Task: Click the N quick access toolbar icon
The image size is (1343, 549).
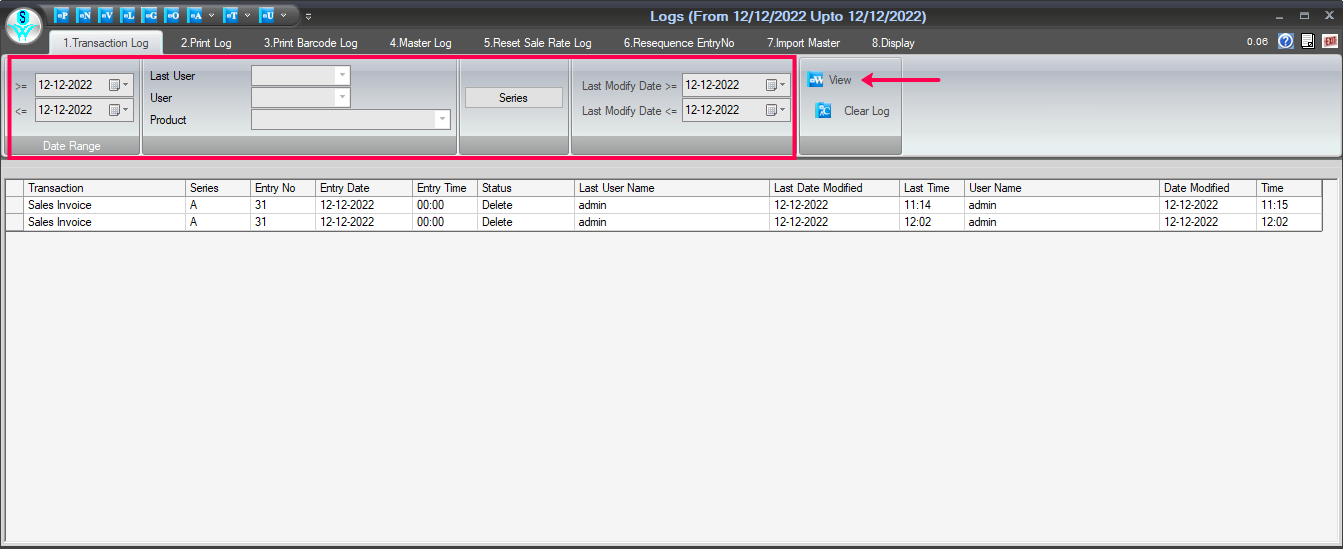Action: click(x=84, y=15)
